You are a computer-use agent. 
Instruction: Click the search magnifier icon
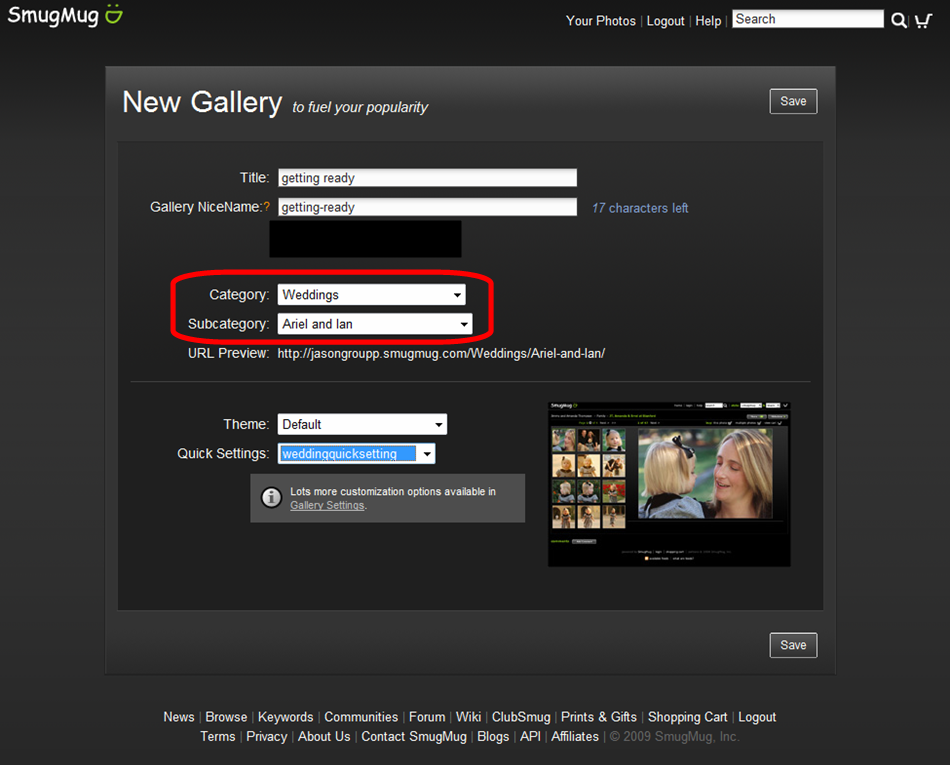point(899,21)
